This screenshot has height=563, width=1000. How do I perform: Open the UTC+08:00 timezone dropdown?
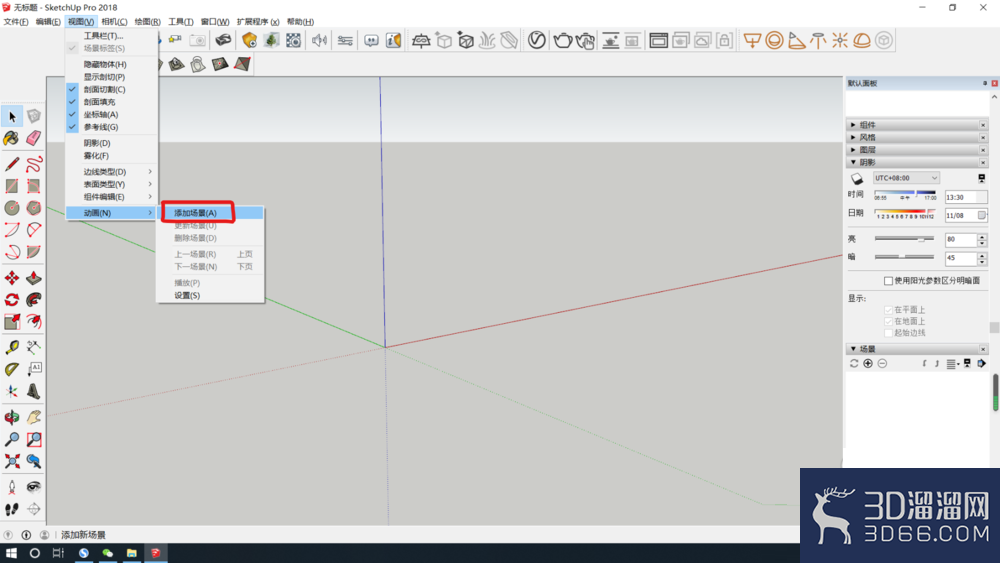(x=906, y=178)
